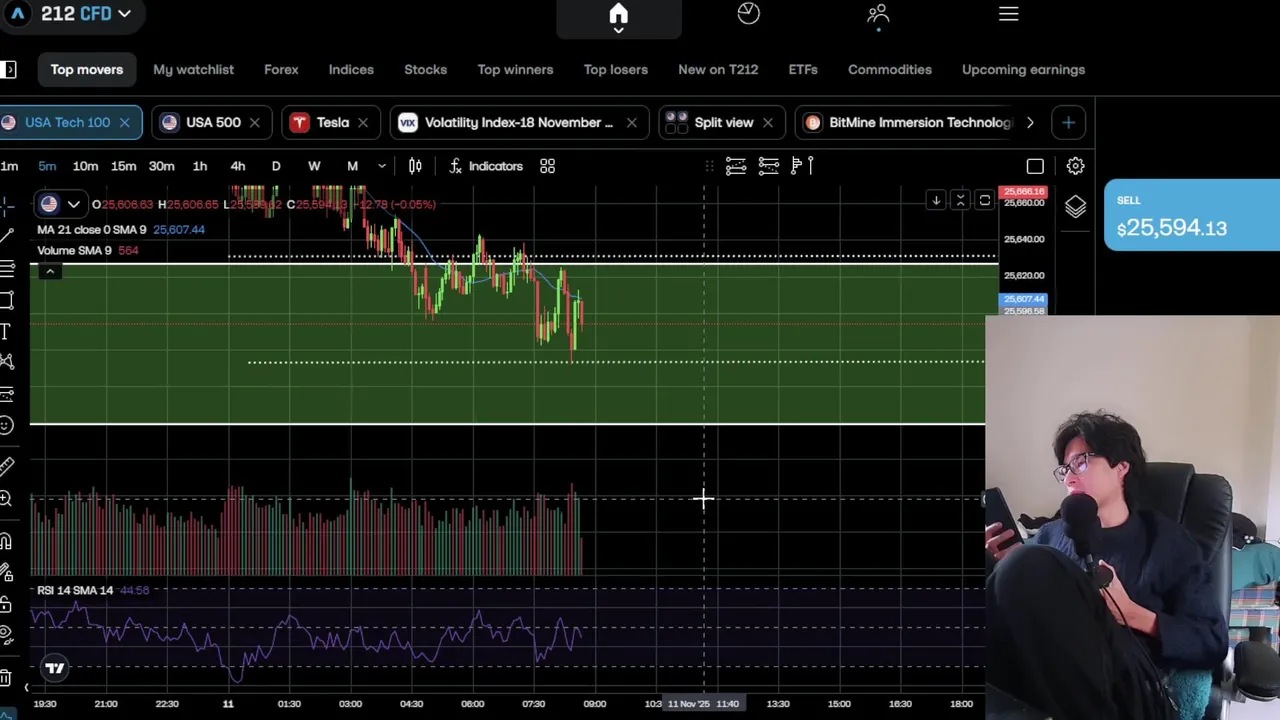Screen dimensions: 1280x720
Task: Click the down arrow pane control
Action: coord(936,201)
